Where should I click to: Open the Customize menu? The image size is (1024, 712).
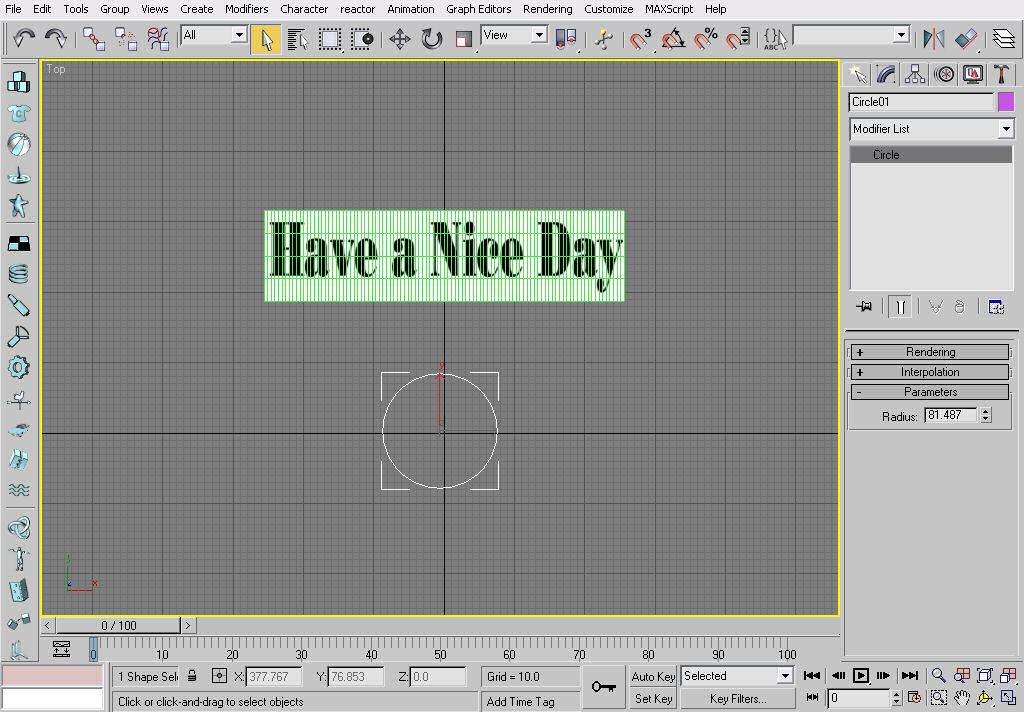pos(608,9)
